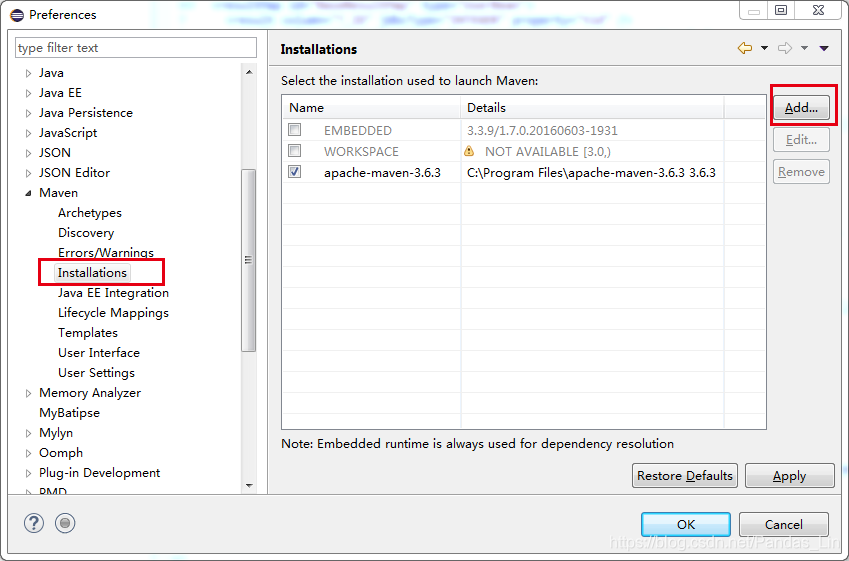Toggle the WORKSPACE installation checkbox
Screen dimensions: 849x561
tap(295, 151)
